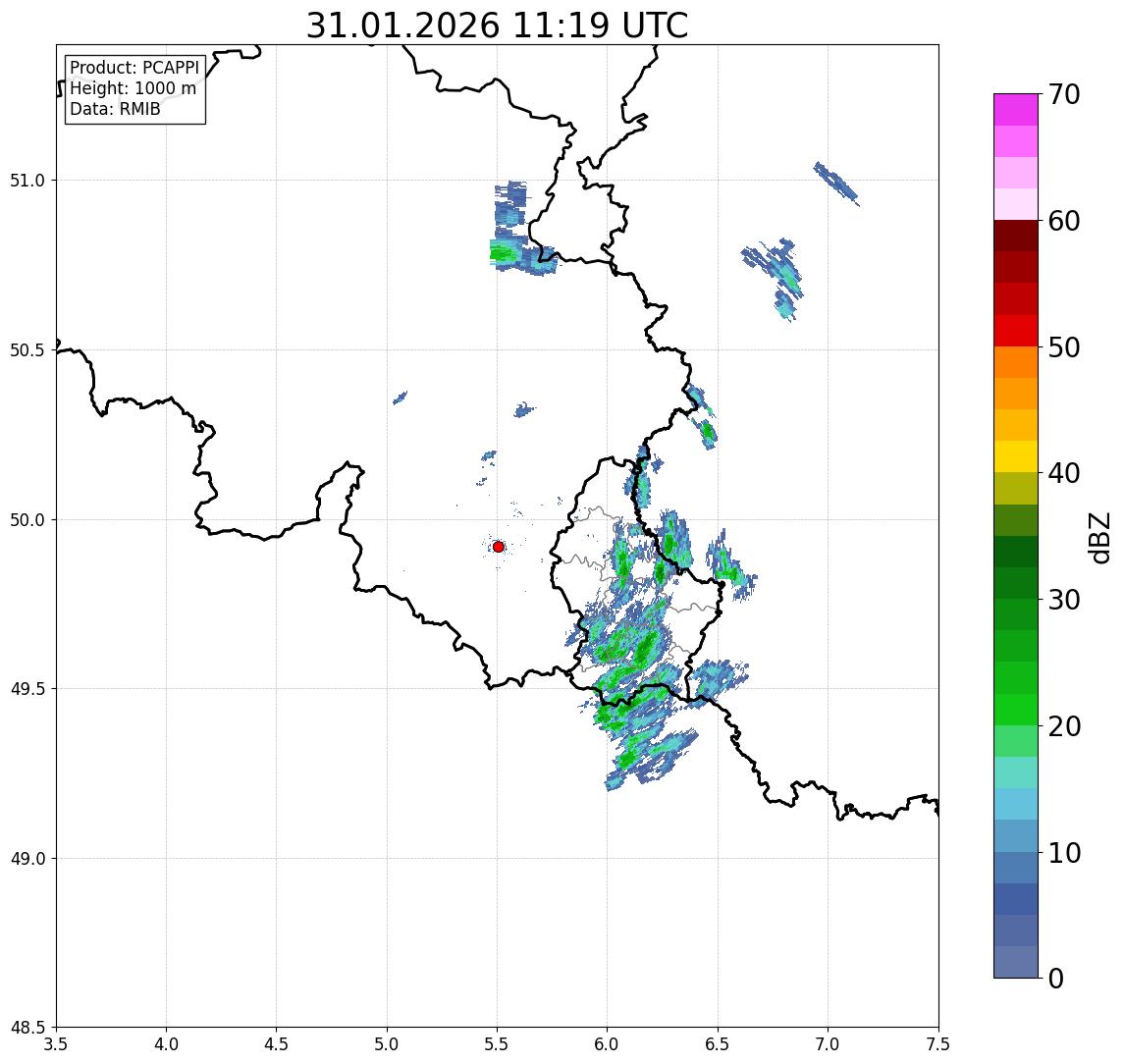Click longitude axis label '7.5'

(938, 1044)
